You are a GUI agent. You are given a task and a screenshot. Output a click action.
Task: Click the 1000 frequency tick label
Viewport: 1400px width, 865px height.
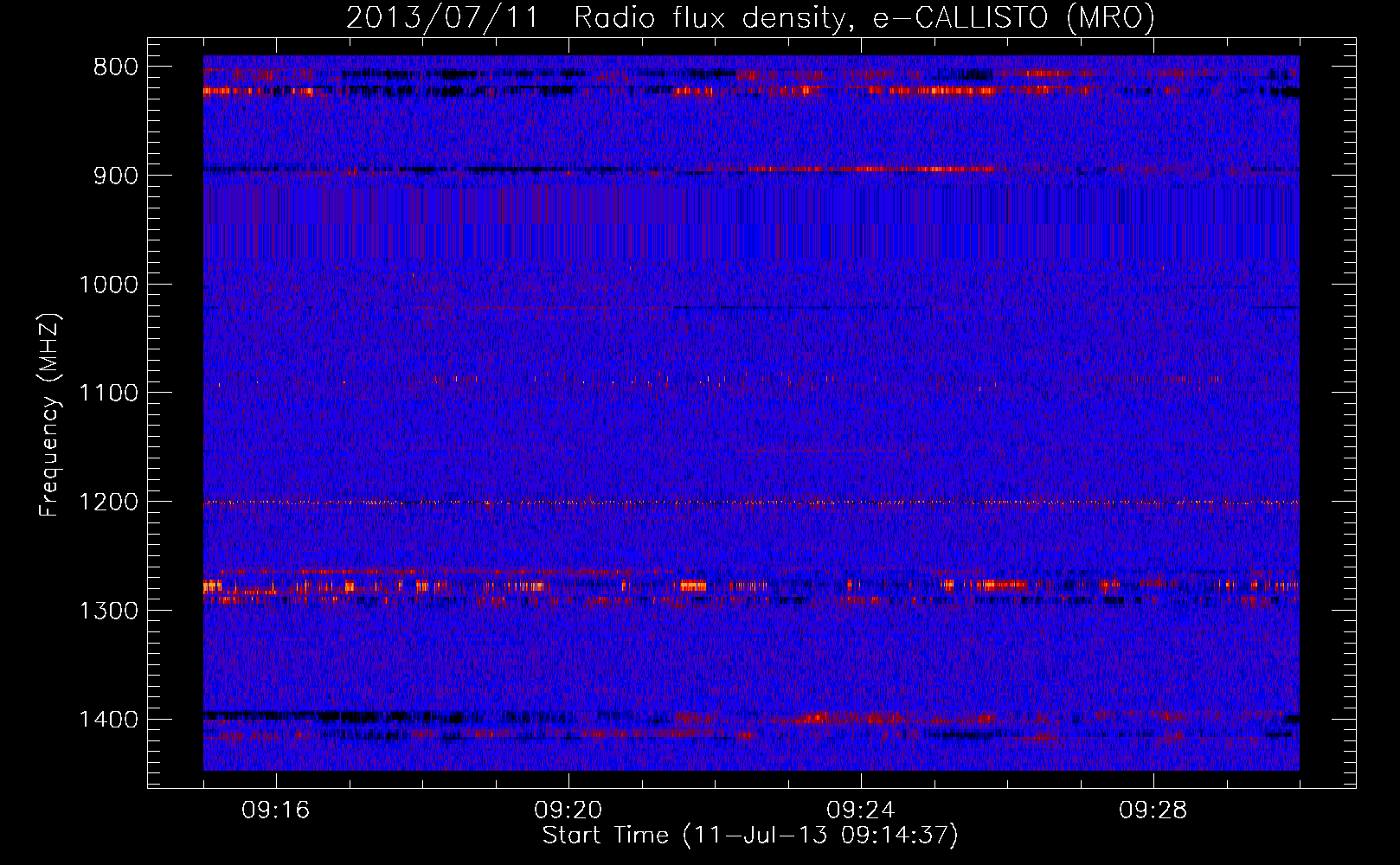[x=108, y=285]
